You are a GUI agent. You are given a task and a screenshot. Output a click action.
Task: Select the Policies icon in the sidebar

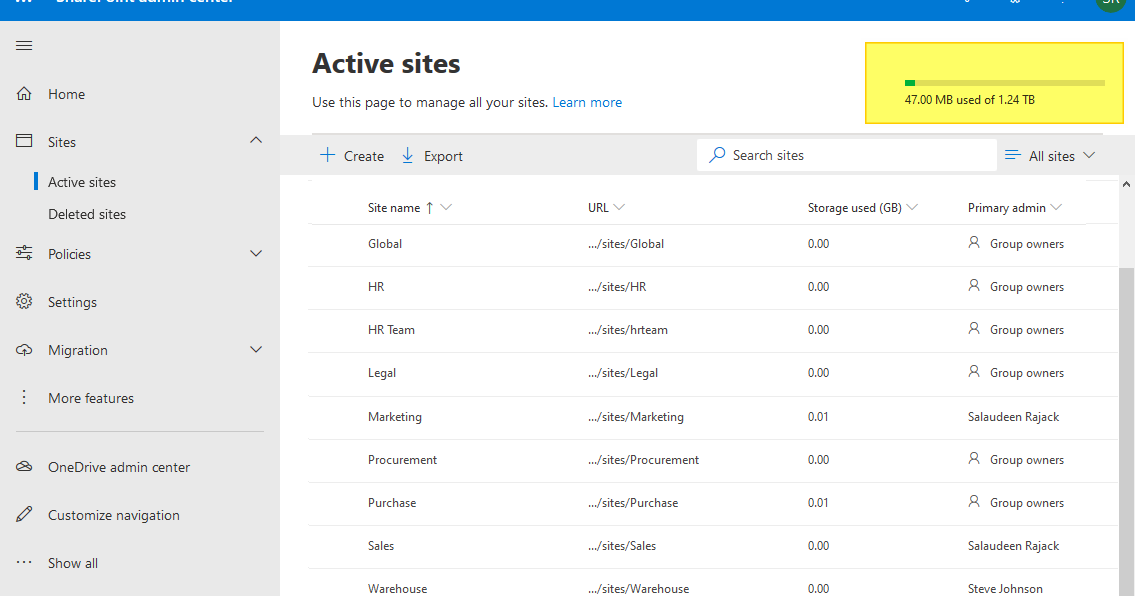coord(23,253)
